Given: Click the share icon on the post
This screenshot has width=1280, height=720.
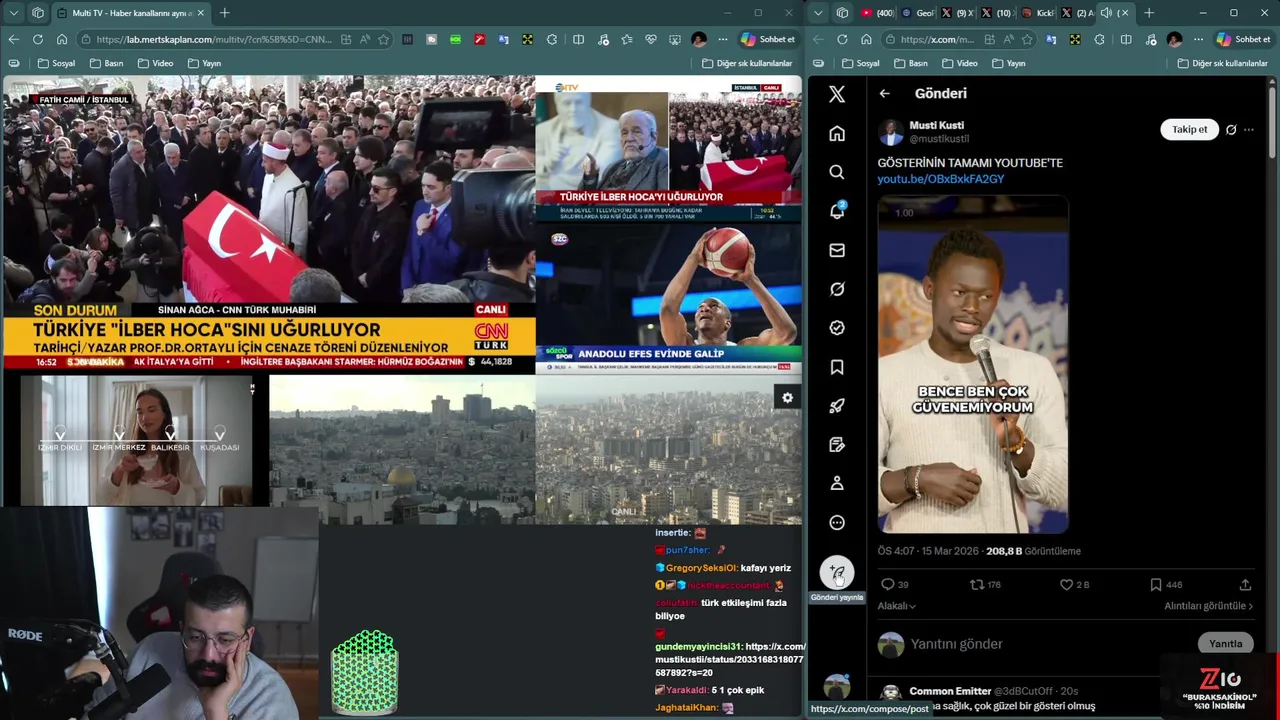Looking at the screenshot, I should (x=1245, y=584).
